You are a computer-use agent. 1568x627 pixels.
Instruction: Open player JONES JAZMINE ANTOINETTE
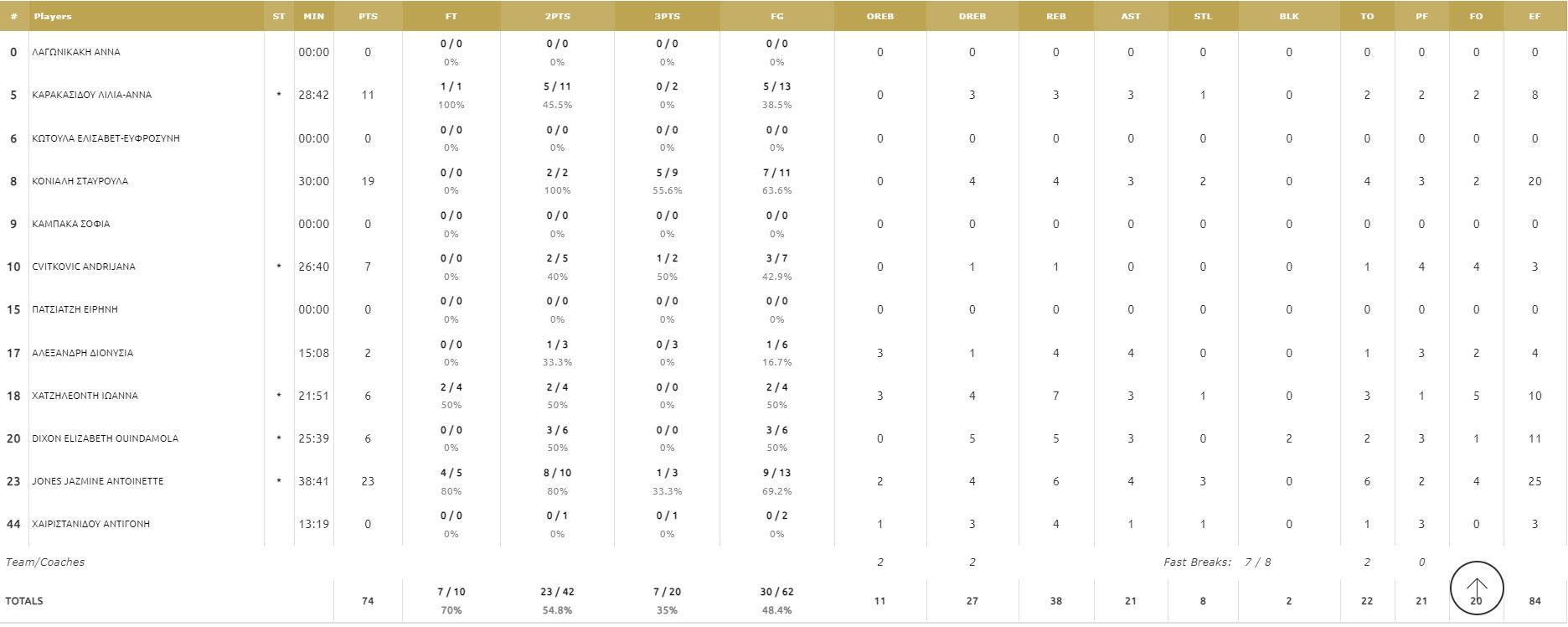click(98, 481)
